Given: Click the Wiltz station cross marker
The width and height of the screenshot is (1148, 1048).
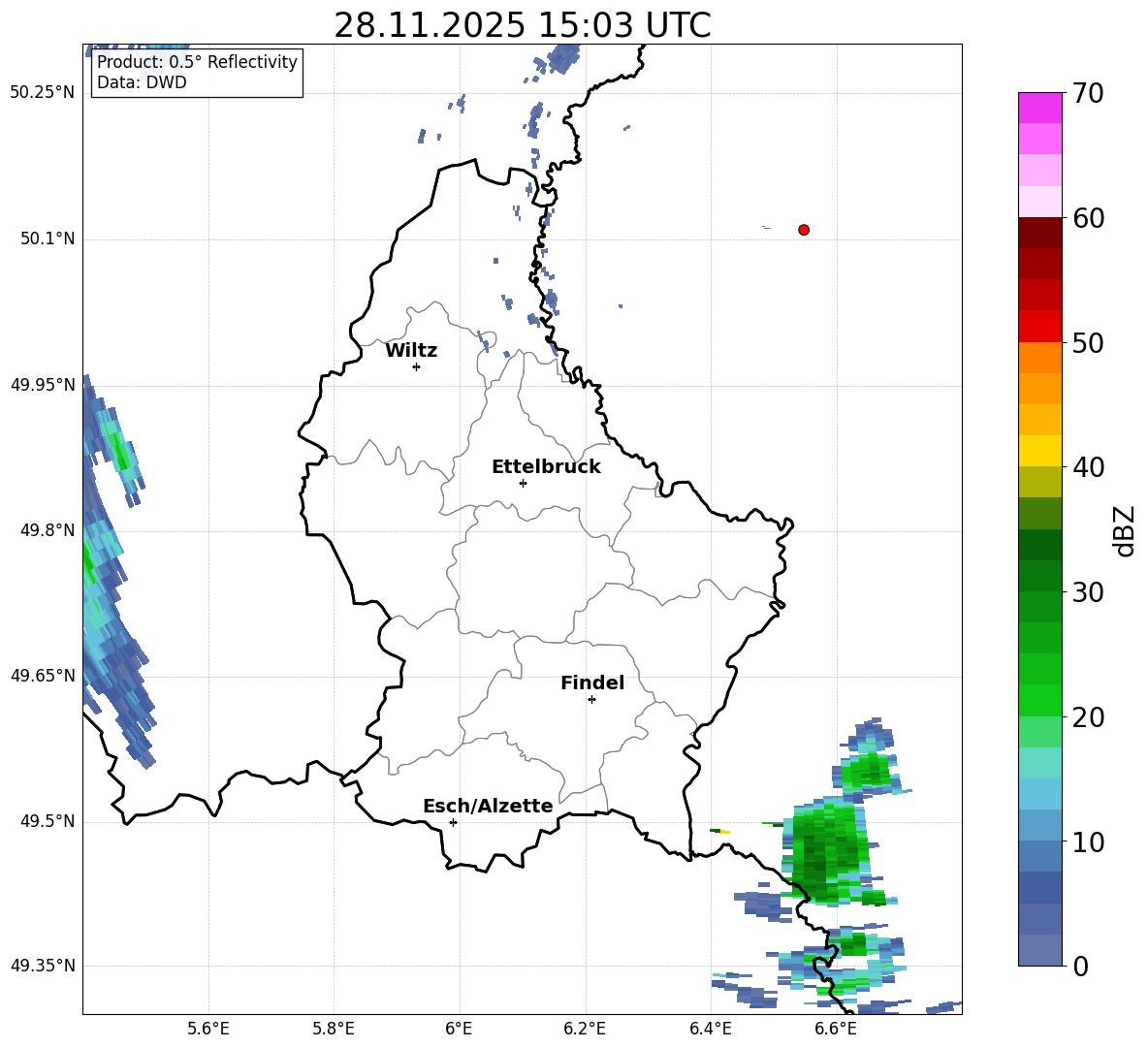Looking at the screenshot, I should pos(417,366).
